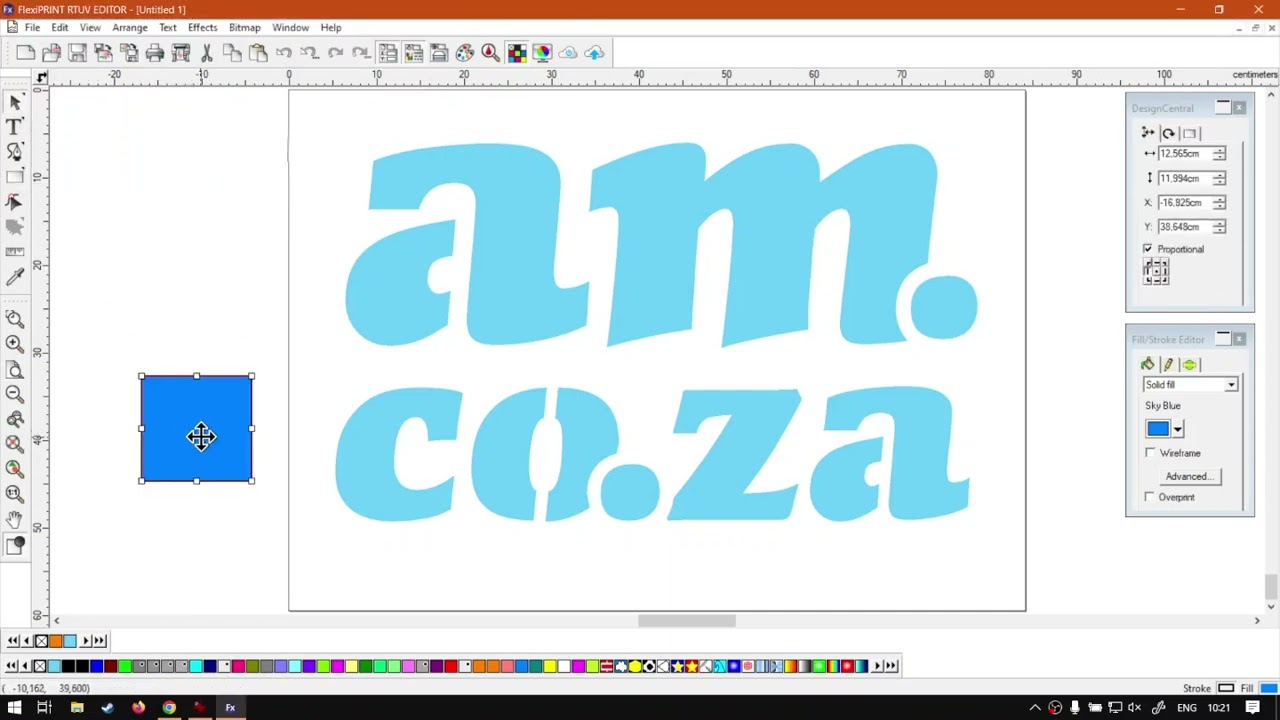Toggle the Fill indicator in status bar
This screenshot has width=1280, height=720.
[1269, 688]
